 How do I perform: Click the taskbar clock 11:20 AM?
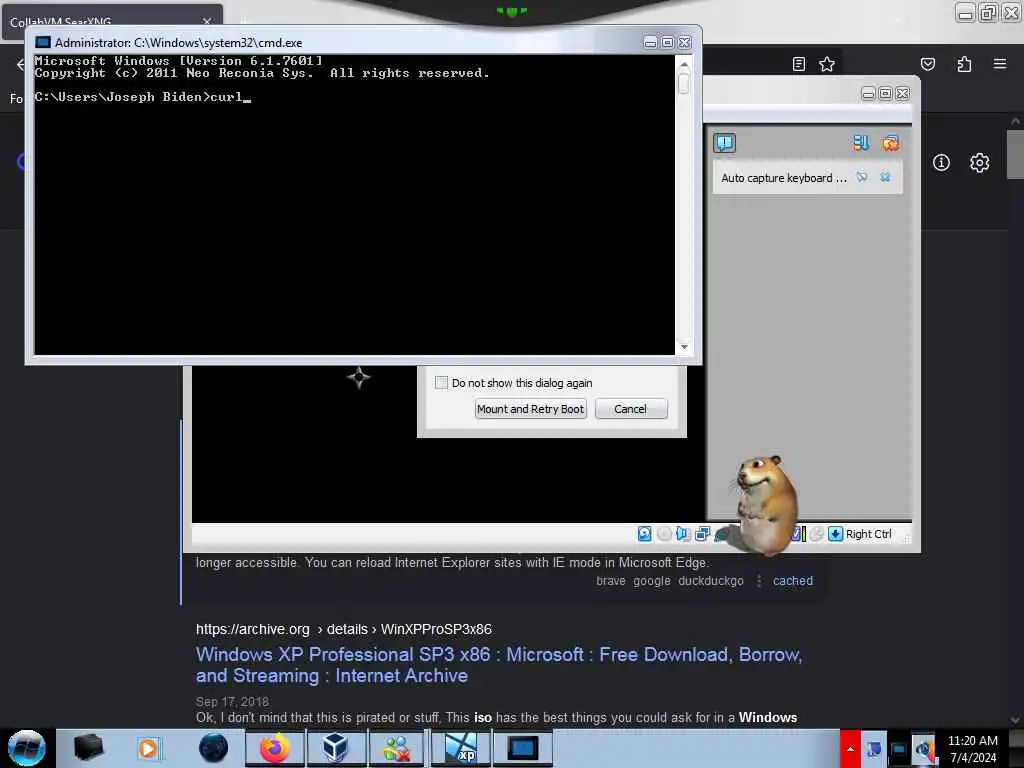(x=972, y=748)
